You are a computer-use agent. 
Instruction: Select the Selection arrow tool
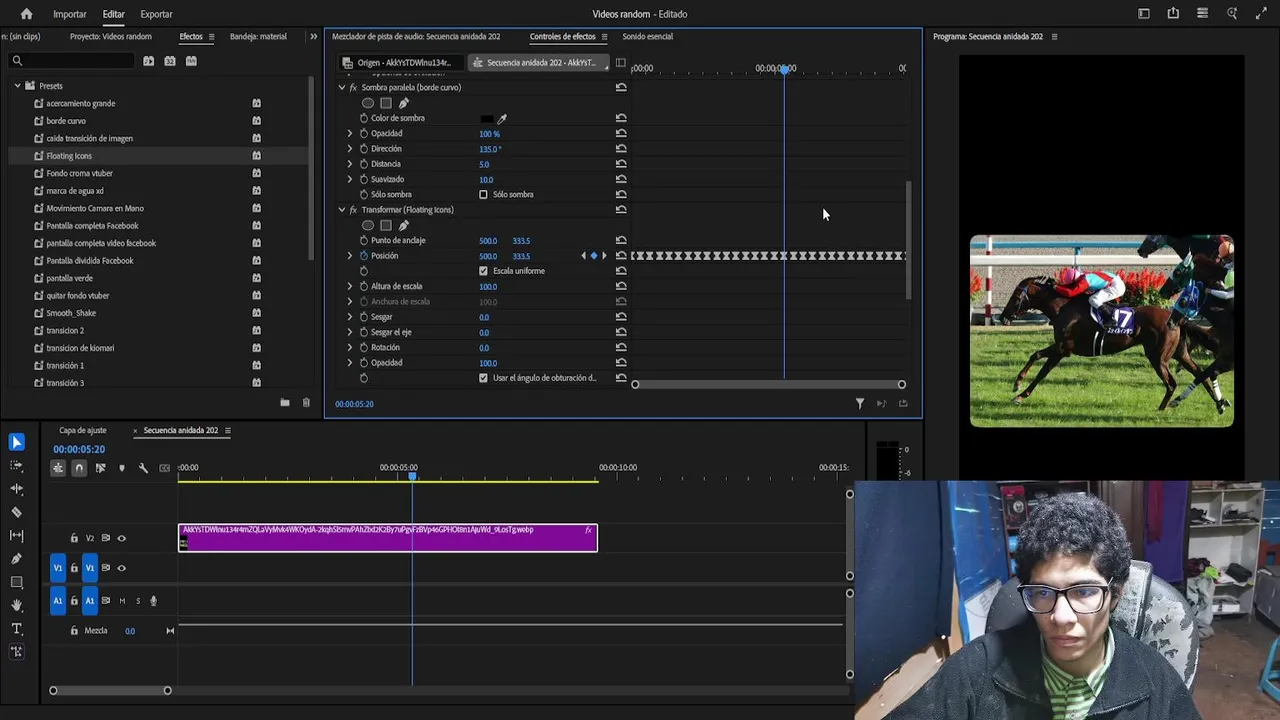pos(16,442)
